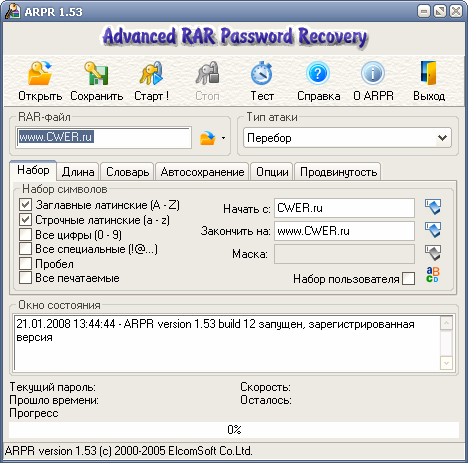Image resolution: width=468 pixels, height=463 pixels.
Task: Open the О ARPR info icon
Action: 373,73
